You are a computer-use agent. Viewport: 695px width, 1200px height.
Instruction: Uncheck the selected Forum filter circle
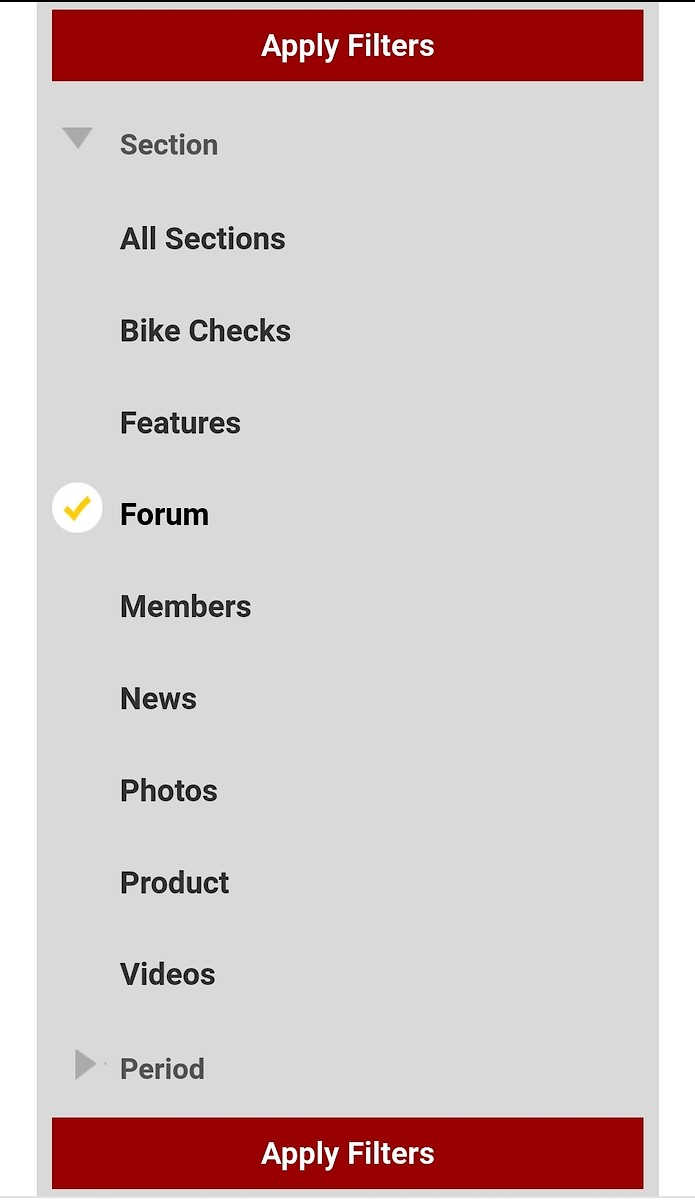tap(77, 508)
